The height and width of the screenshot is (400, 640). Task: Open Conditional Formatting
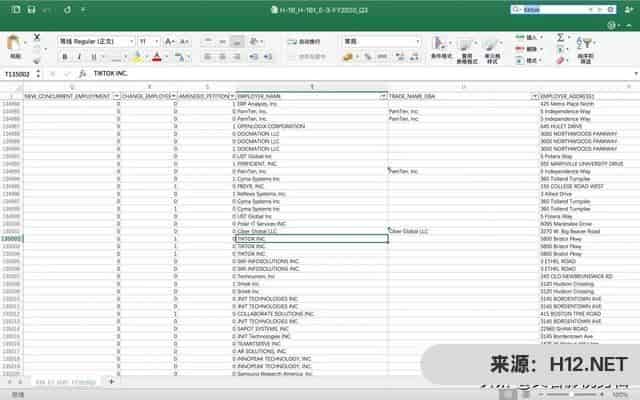point(441,49)
